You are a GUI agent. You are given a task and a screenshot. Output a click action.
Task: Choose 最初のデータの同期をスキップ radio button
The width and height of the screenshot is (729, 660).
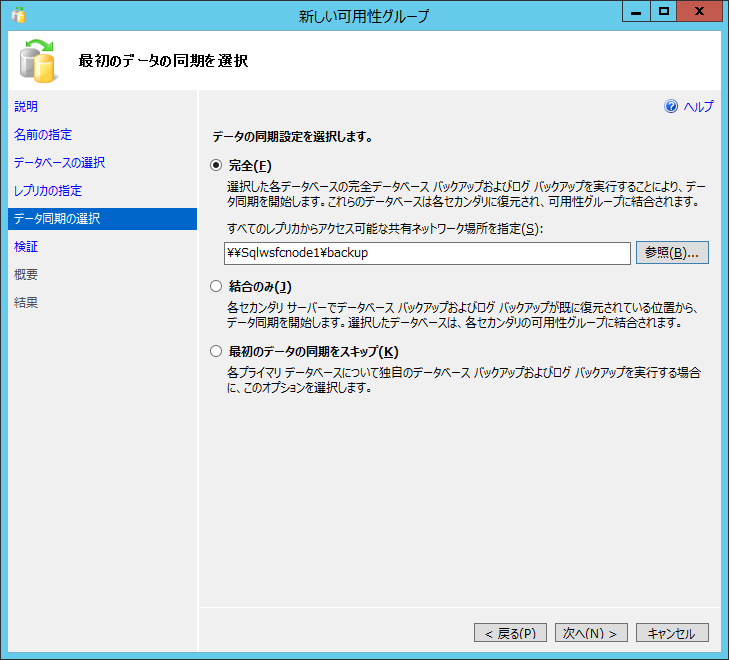point(216,351)
